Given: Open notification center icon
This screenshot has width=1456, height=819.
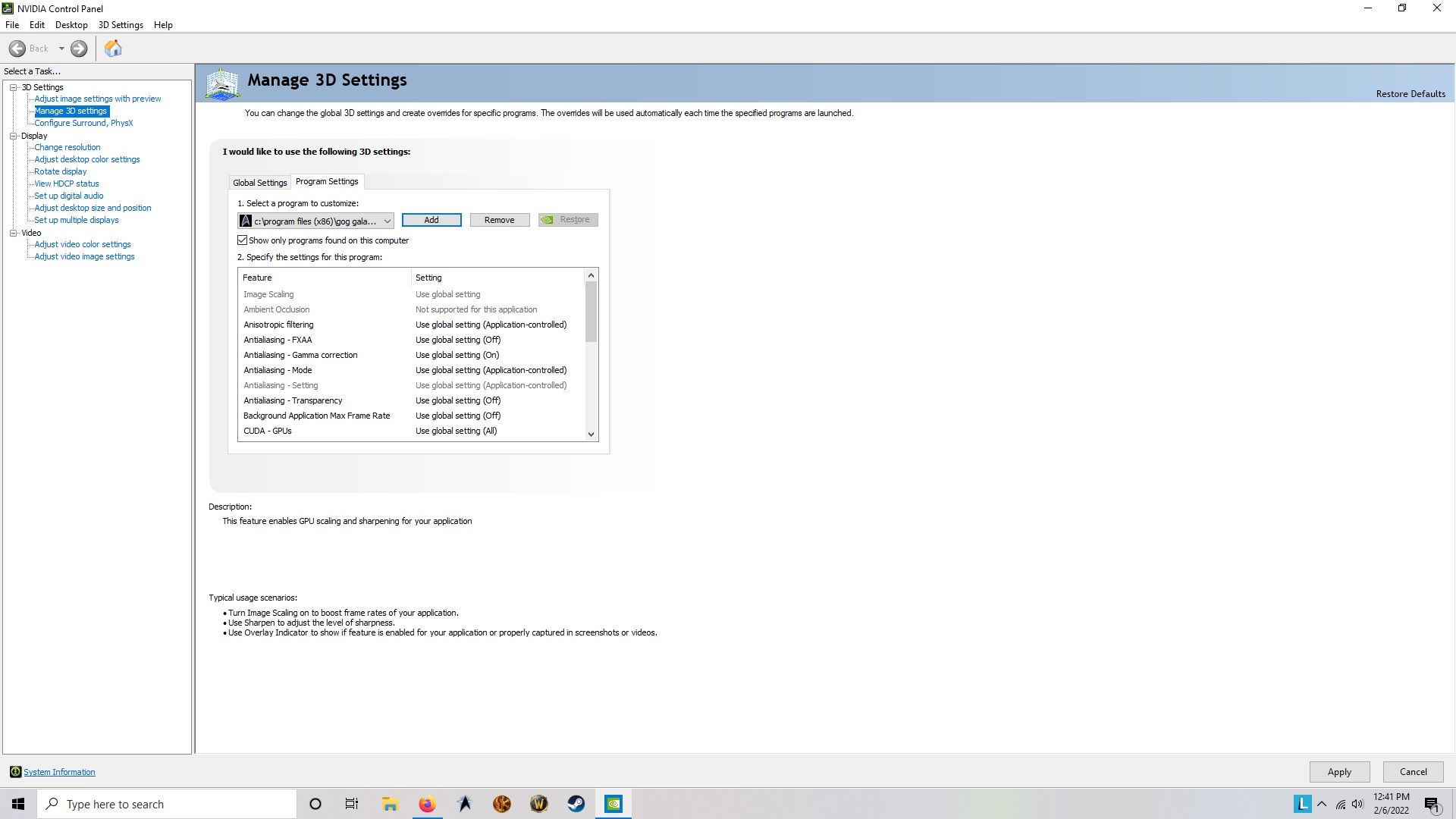Looking at the screenshot, I should (x=1432, y=805).
